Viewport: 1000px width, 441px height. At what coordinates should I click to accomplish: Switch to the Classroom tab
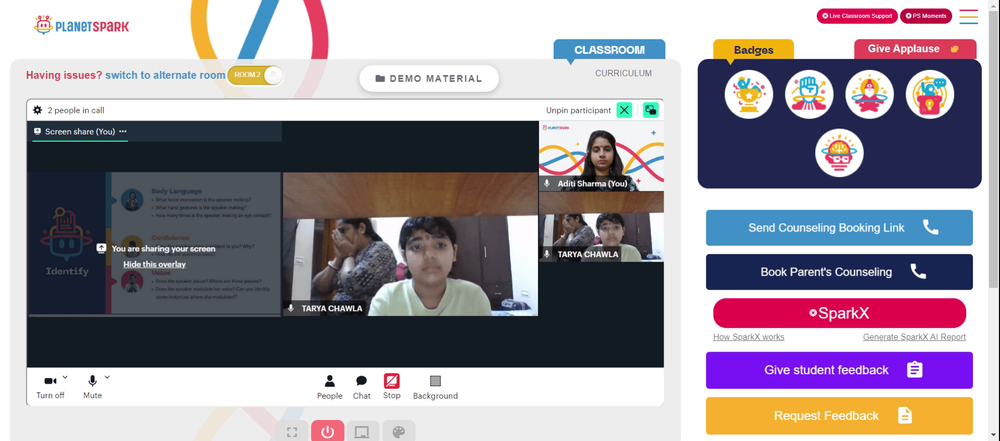[609, 50]
